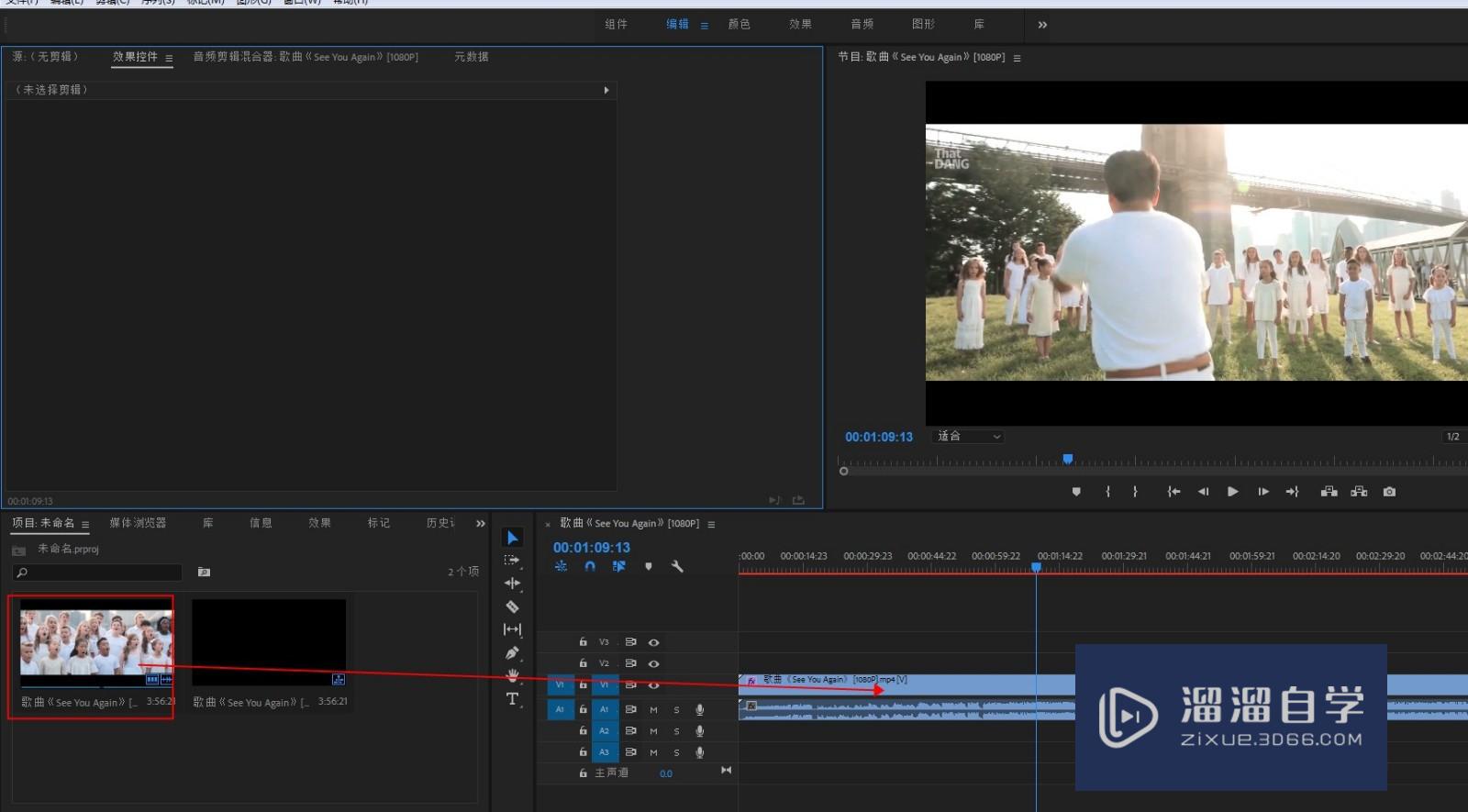Click the Lift button
The image size is (1468, 812).
[1329, 492]
